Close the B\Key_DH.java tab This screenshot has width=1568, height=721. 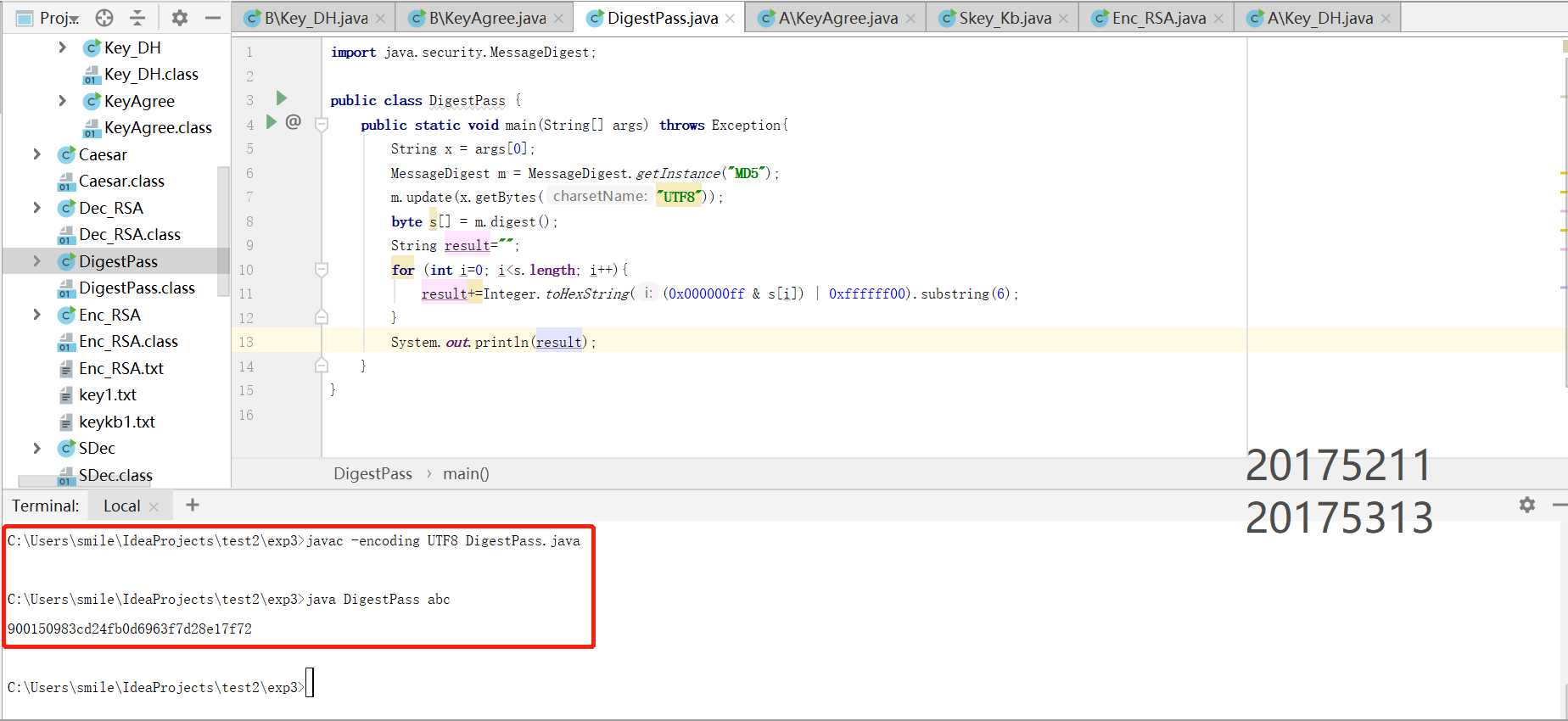point(381,19)
